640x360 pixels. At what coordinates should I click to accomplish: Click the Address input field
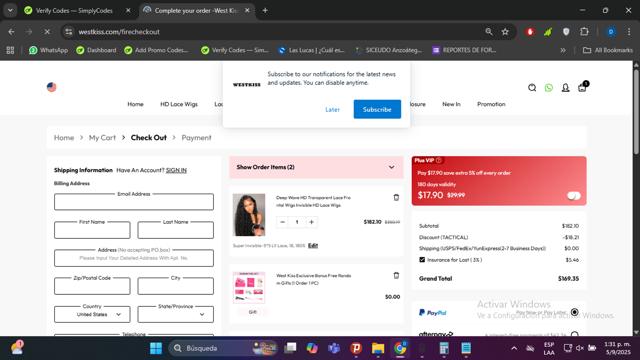[134, 258]
